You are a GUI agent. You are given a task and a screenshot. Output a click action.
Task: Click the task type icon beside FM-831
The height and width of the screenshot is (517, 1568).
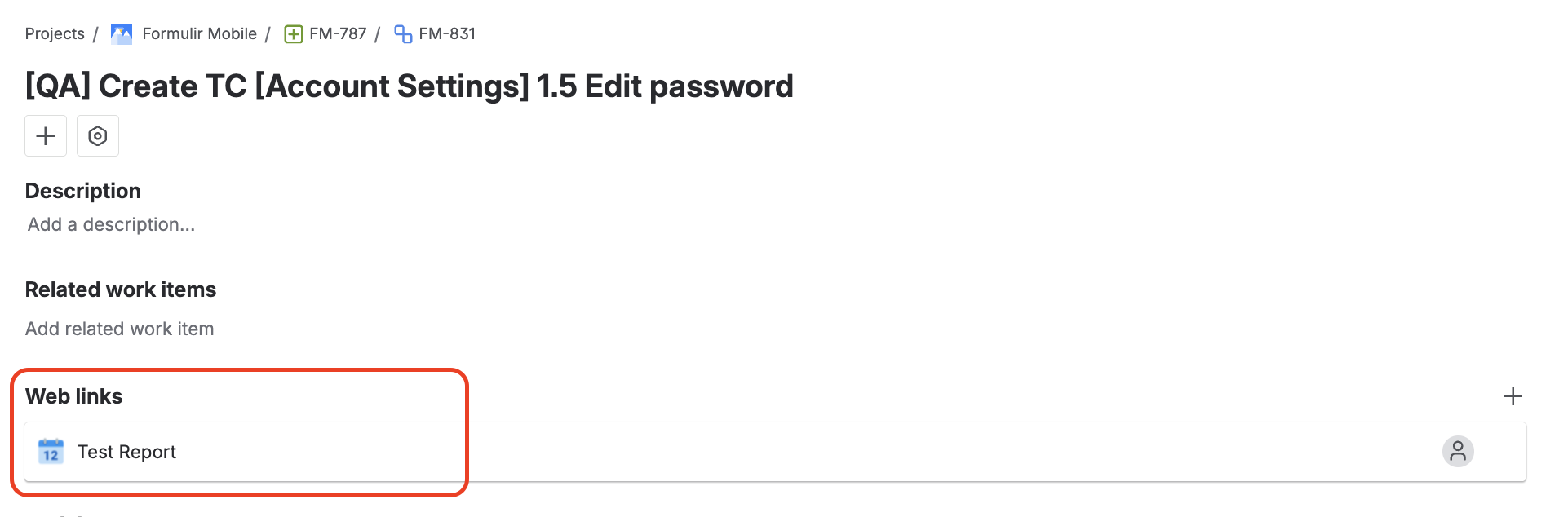[403, 33]
